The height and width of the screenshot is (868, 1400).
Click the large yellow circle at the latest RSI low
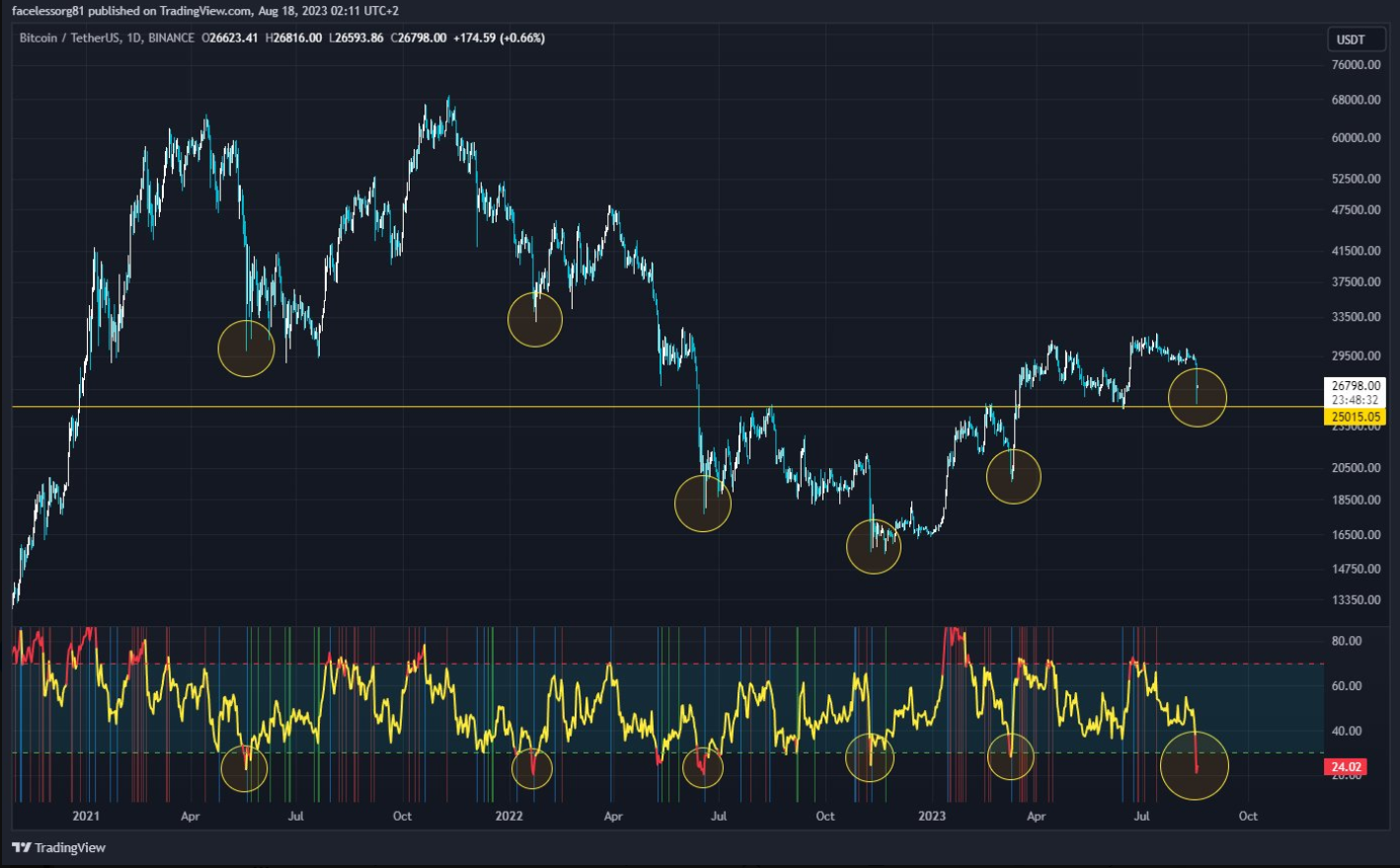1195,764
